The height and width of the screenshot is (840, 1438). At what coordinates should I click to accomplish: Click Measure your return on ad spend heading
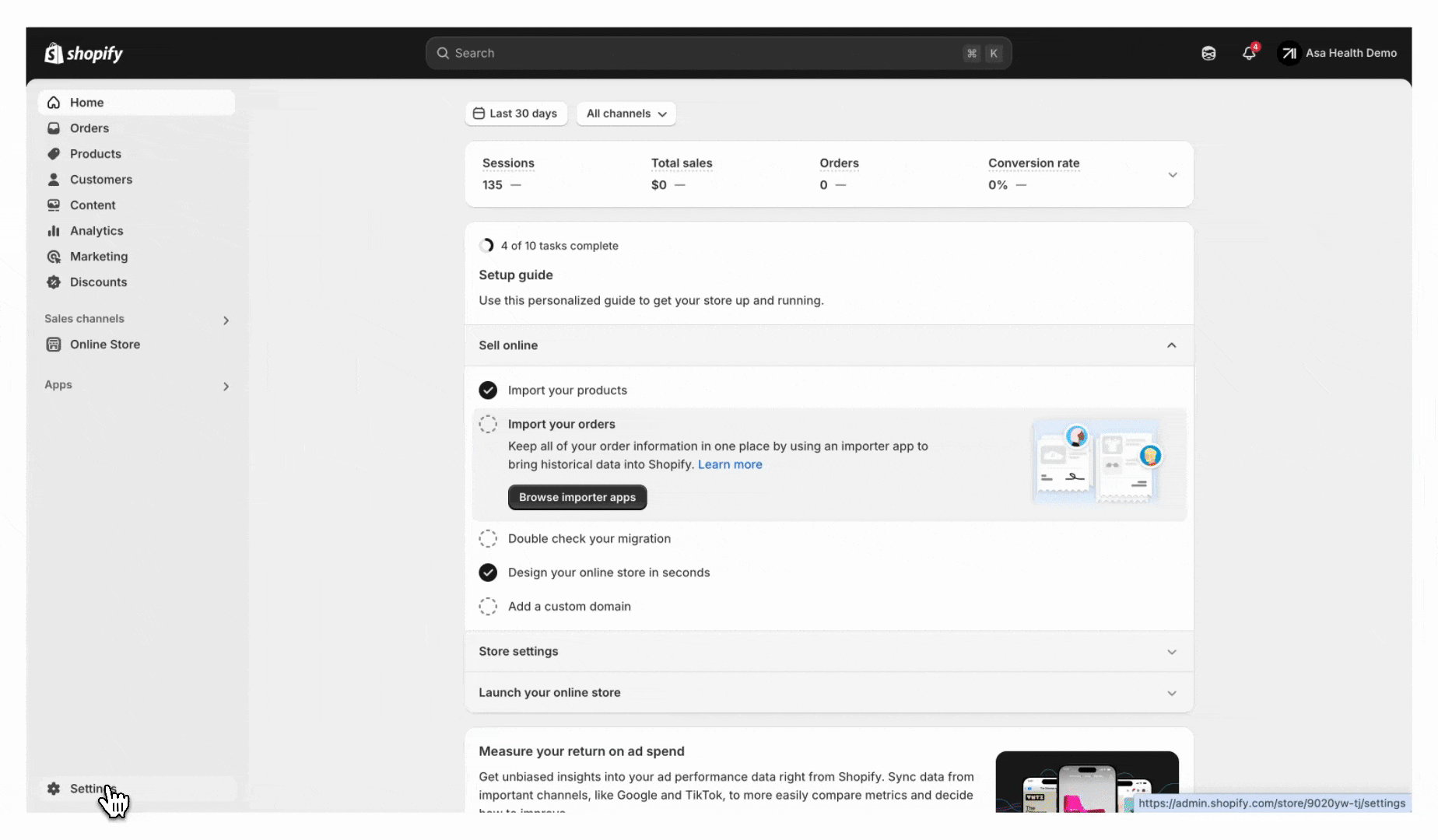(x=581, y=751)
